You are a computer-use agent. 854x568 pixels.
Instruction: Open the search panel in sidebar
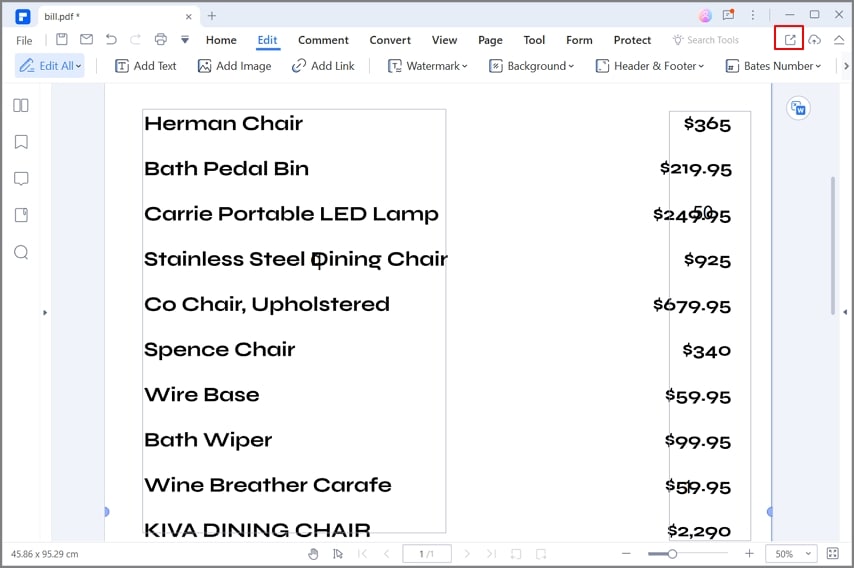click(x=21, y=252)
